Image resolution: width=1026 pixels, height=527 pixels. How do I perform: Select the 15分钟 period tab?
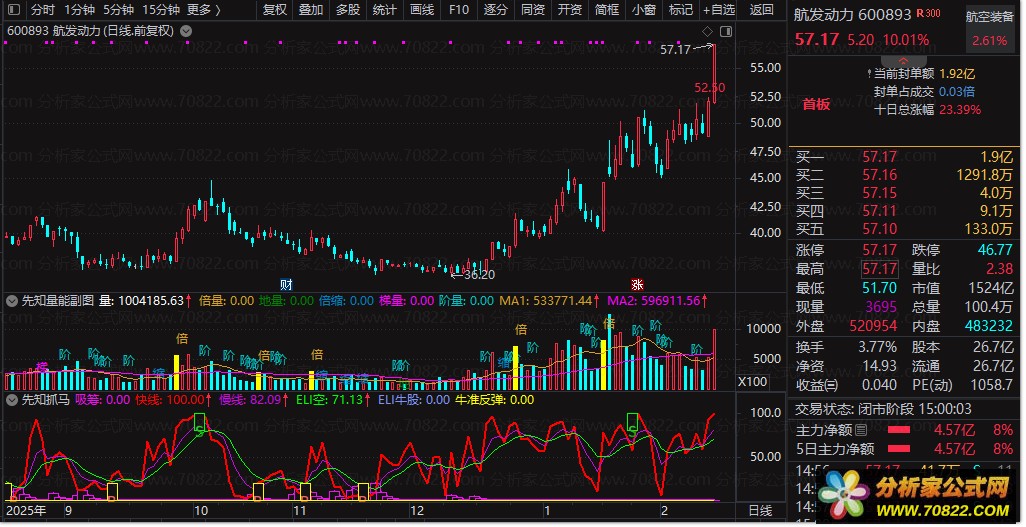coord(160,10)
